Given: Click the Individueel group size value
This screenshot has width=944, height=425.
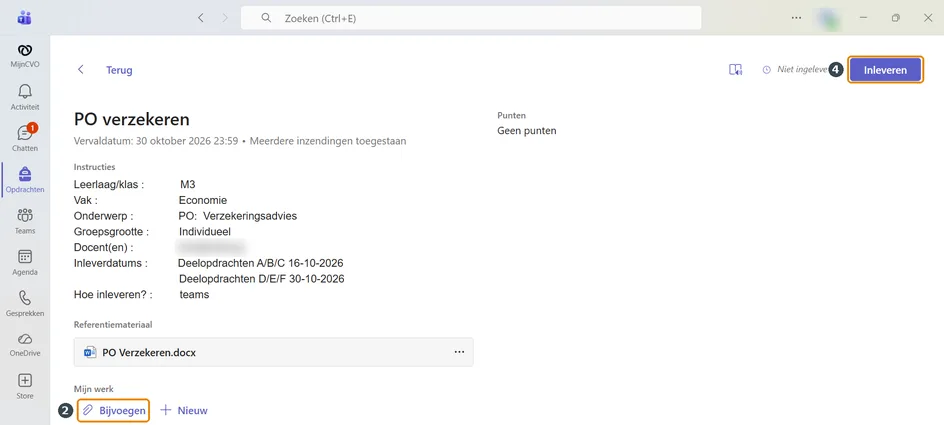Looking at the screenshot, I should pos(205,232).
